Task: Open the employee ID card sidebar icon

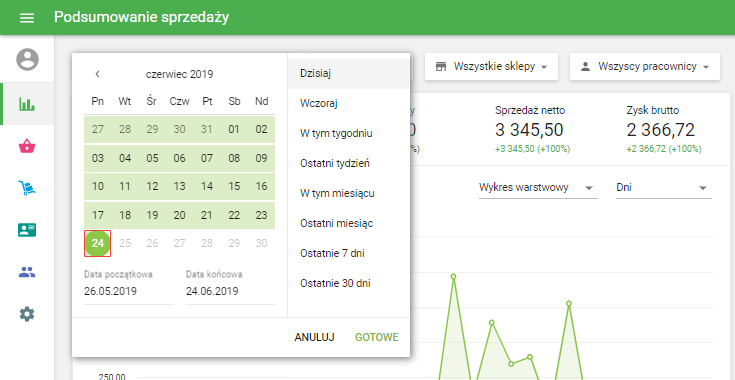Action: 27,230
